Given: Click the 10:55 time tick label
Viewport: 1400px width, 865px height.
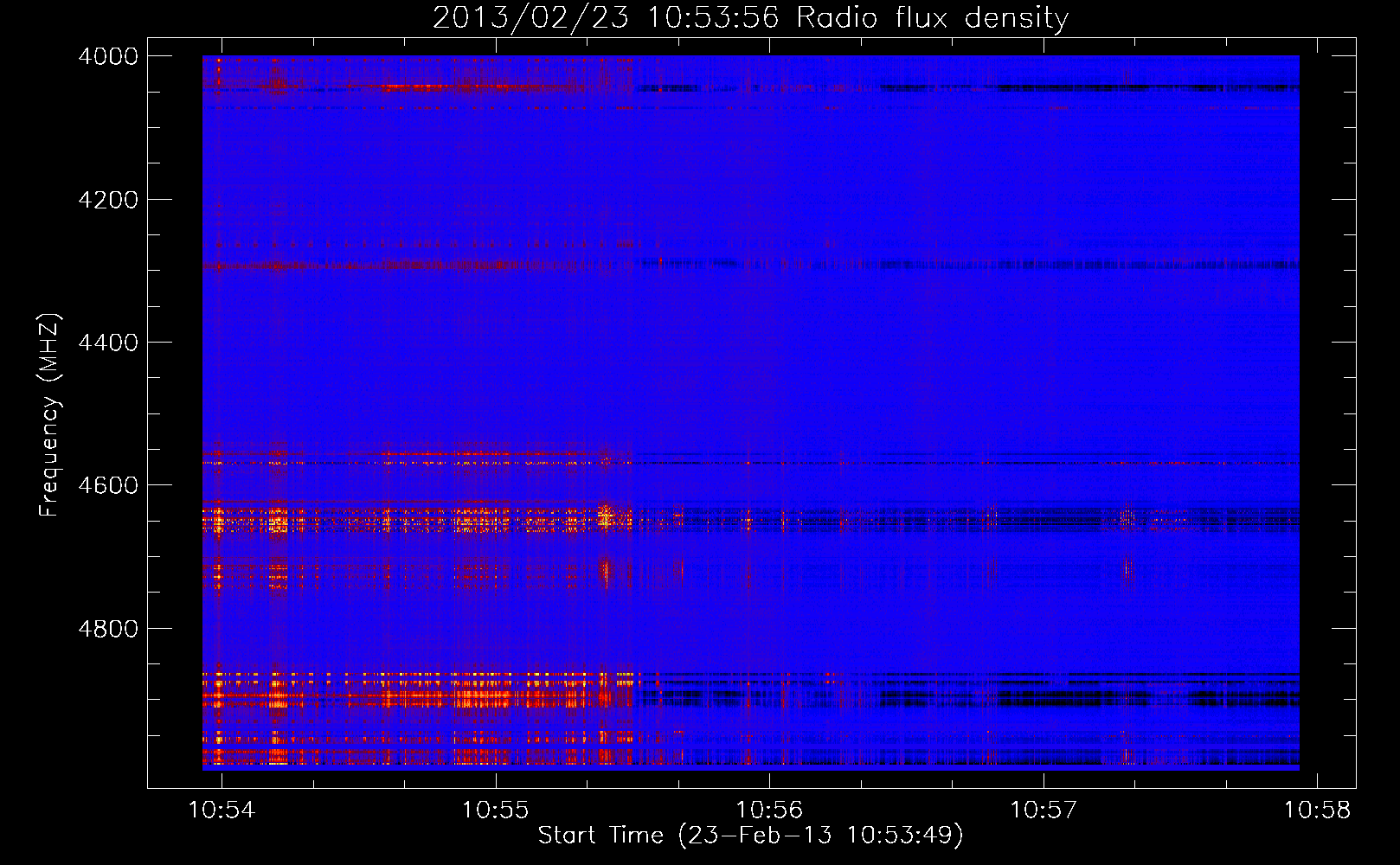Looking at the screenshot, I should pos(496,811).
